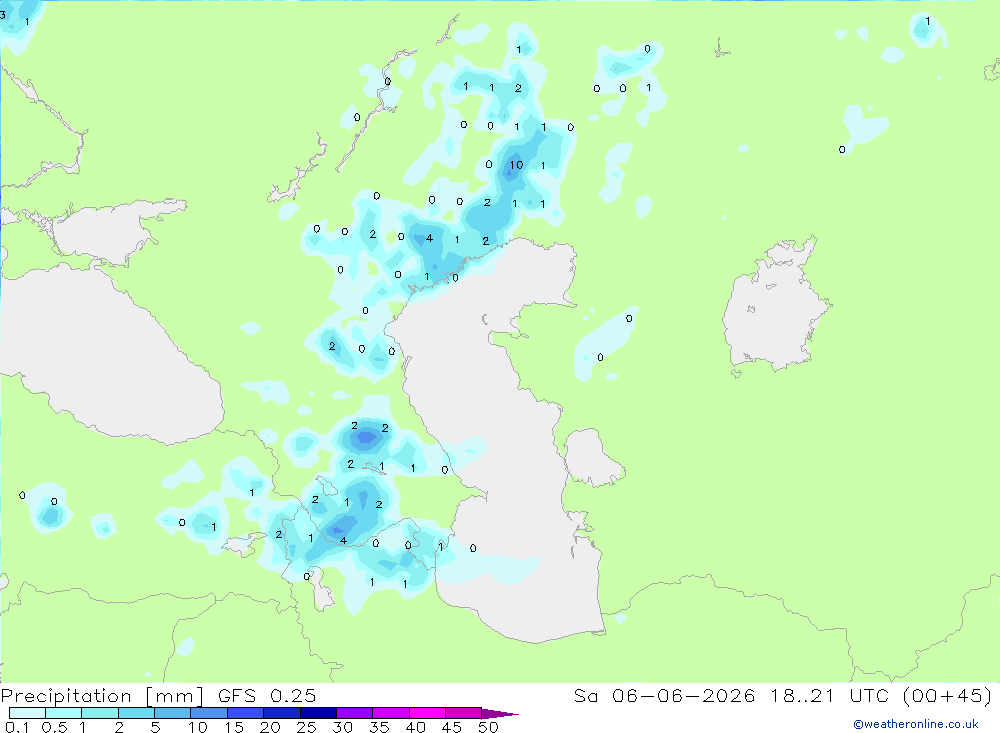Click the 'Precipitation [mm]' title text
Screen dimensions: 1000x733
click(102, 696)
